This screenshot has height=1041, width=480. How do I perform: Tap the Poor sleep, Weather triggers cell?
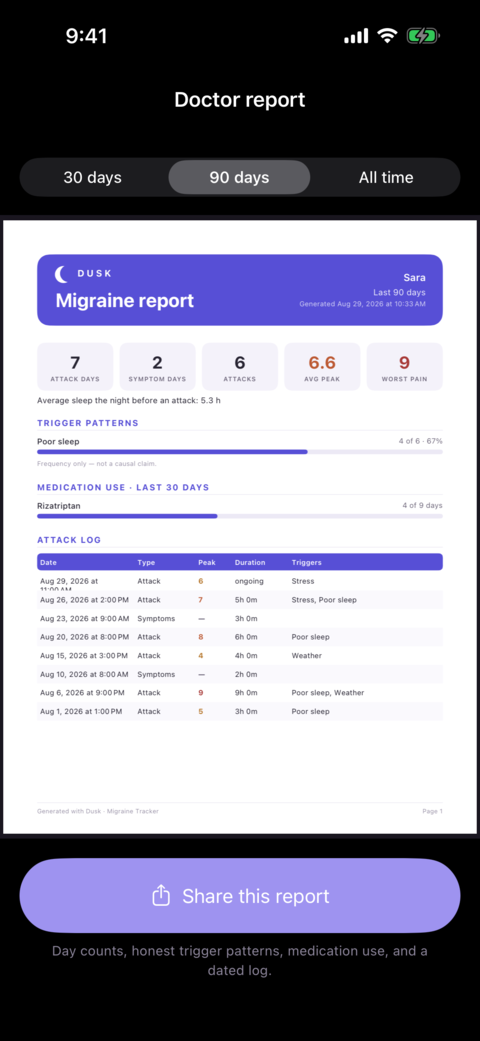[328, 692]
